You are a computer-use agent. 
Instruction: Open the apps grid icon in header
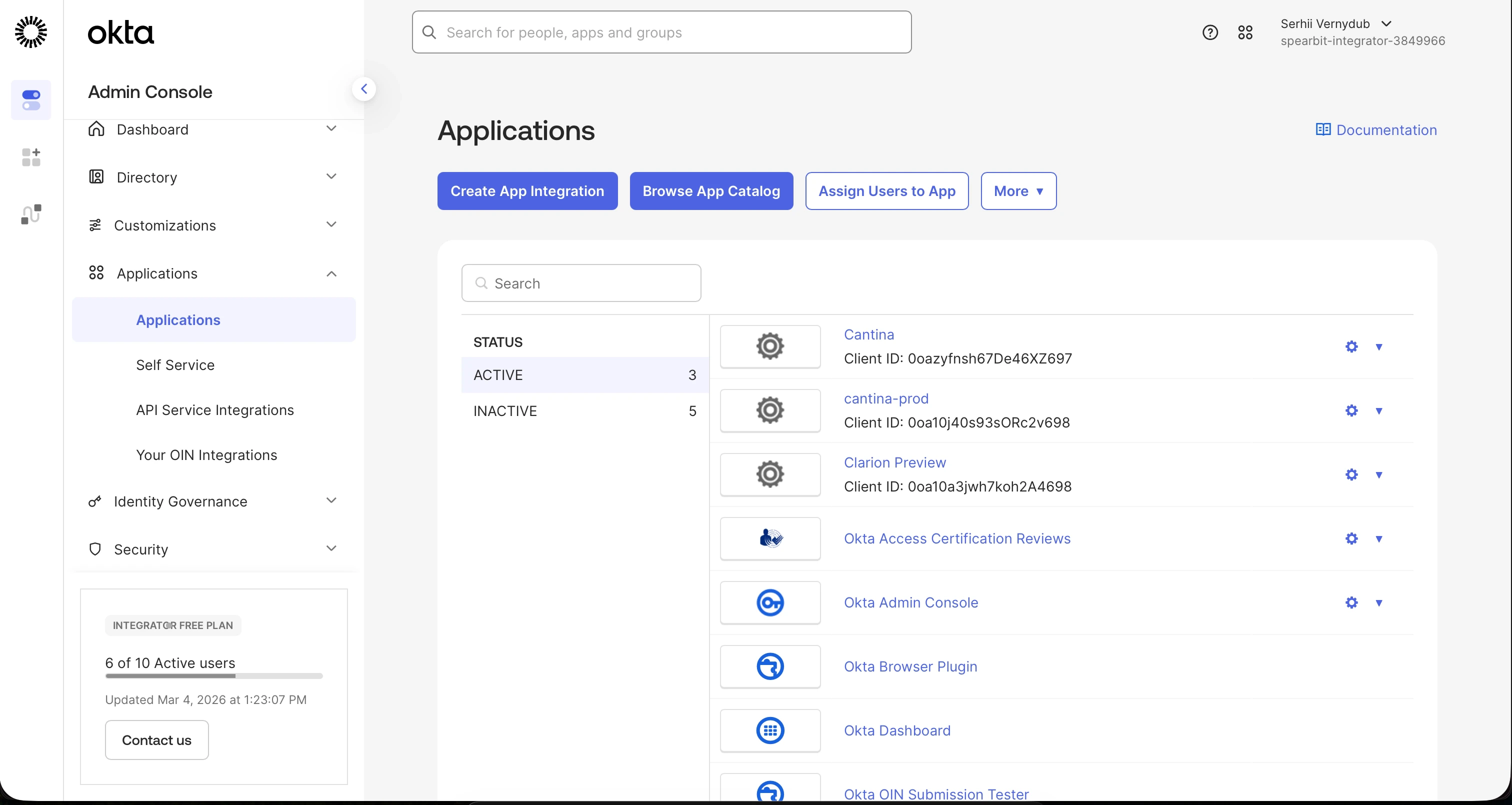click(x=1245, y=32)
